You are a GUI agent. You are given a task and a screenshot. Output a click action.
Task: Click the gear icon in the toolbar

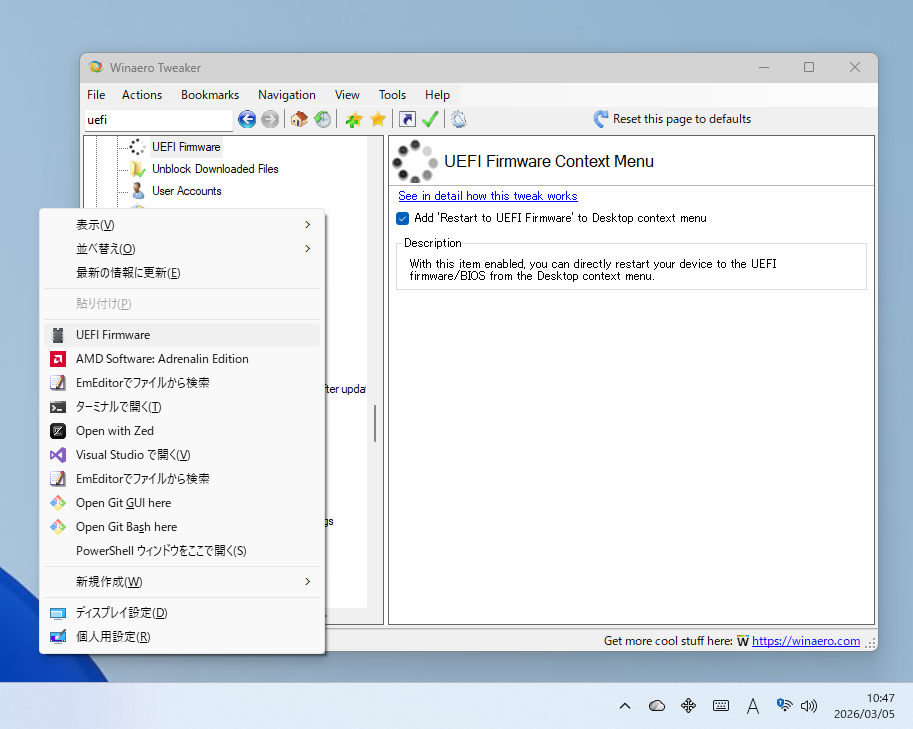[457, 119]
